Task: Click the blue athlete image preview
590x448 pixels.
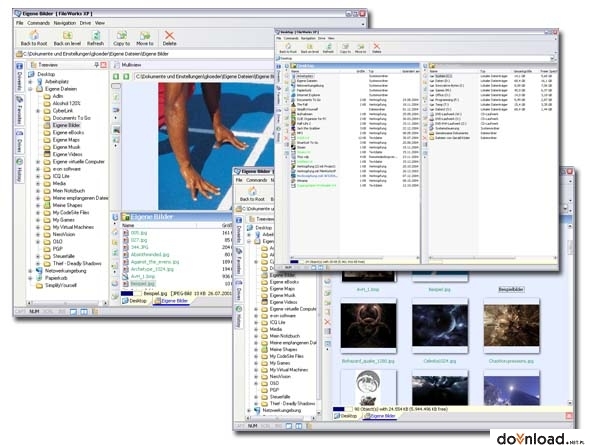Action: 216,147
